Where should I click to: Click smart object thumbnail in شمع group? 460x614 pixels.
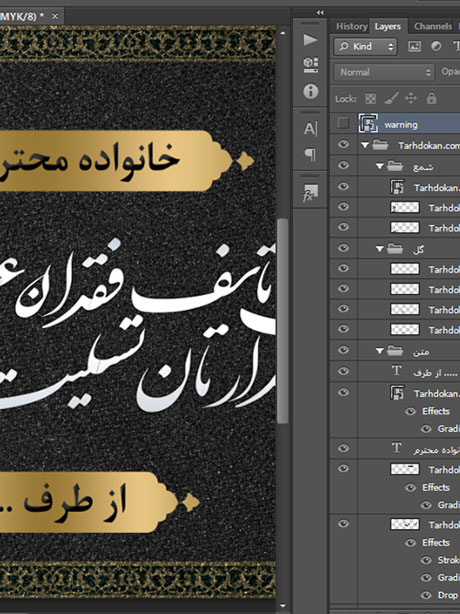click(x=397, y=186)
